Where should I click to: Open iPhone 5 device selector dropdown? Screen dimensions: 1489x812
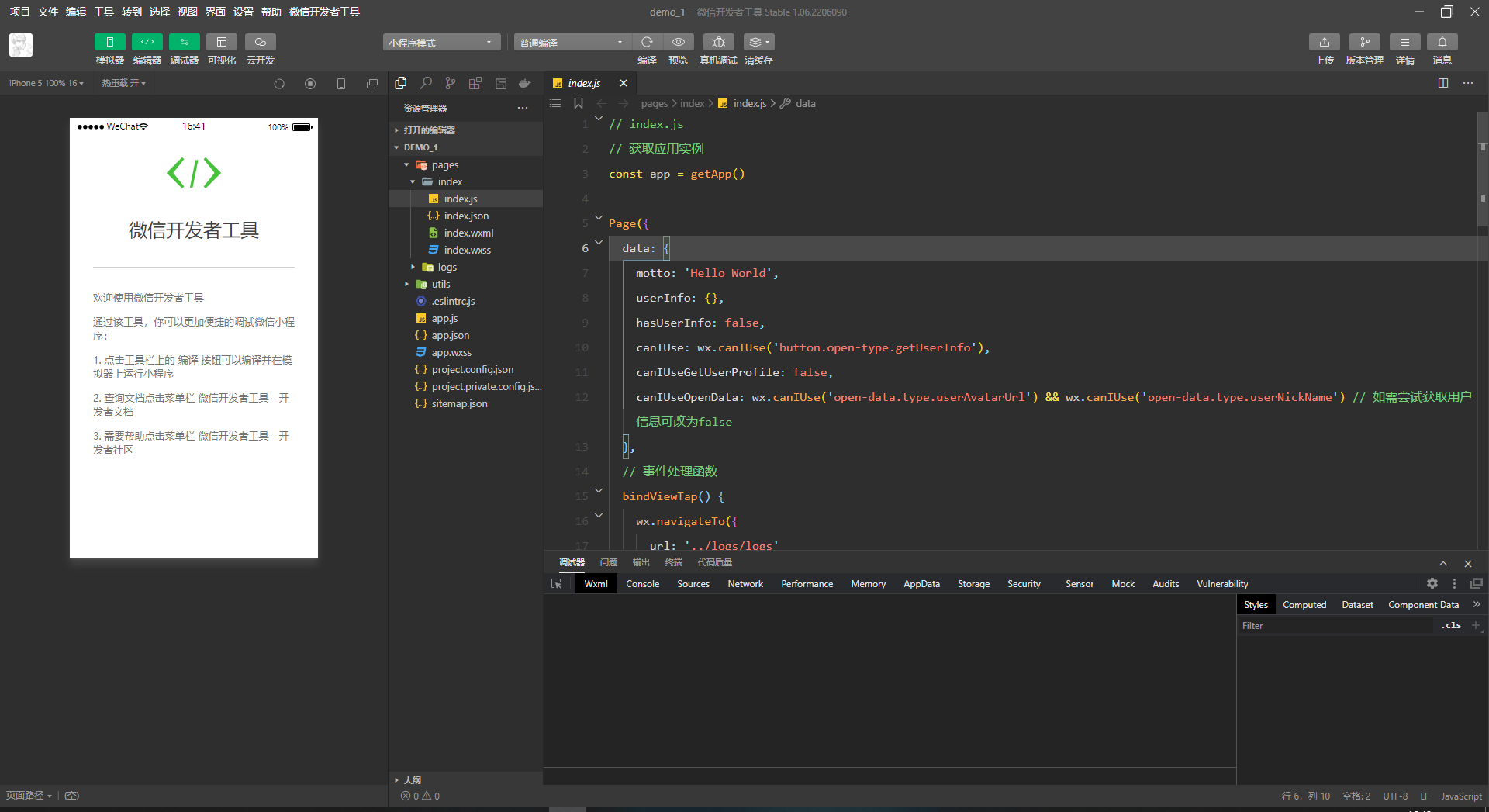coord(47,83)
